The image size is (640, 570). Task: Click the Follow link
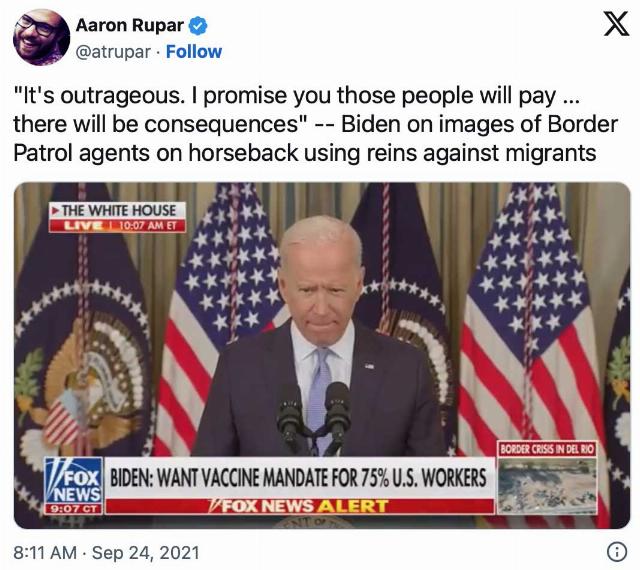pos(194,52)
